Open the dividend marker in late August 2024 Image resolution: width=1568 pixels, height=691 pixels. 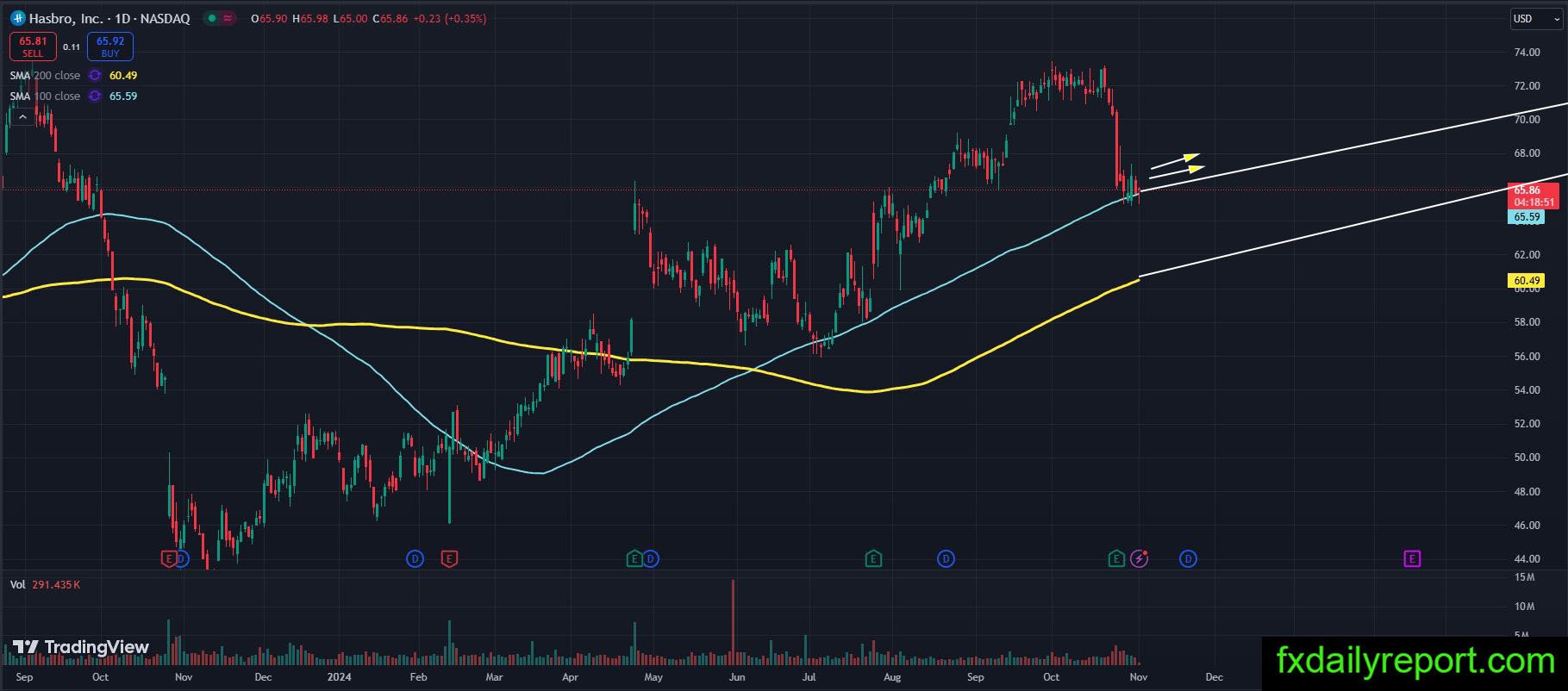point(946,559)
